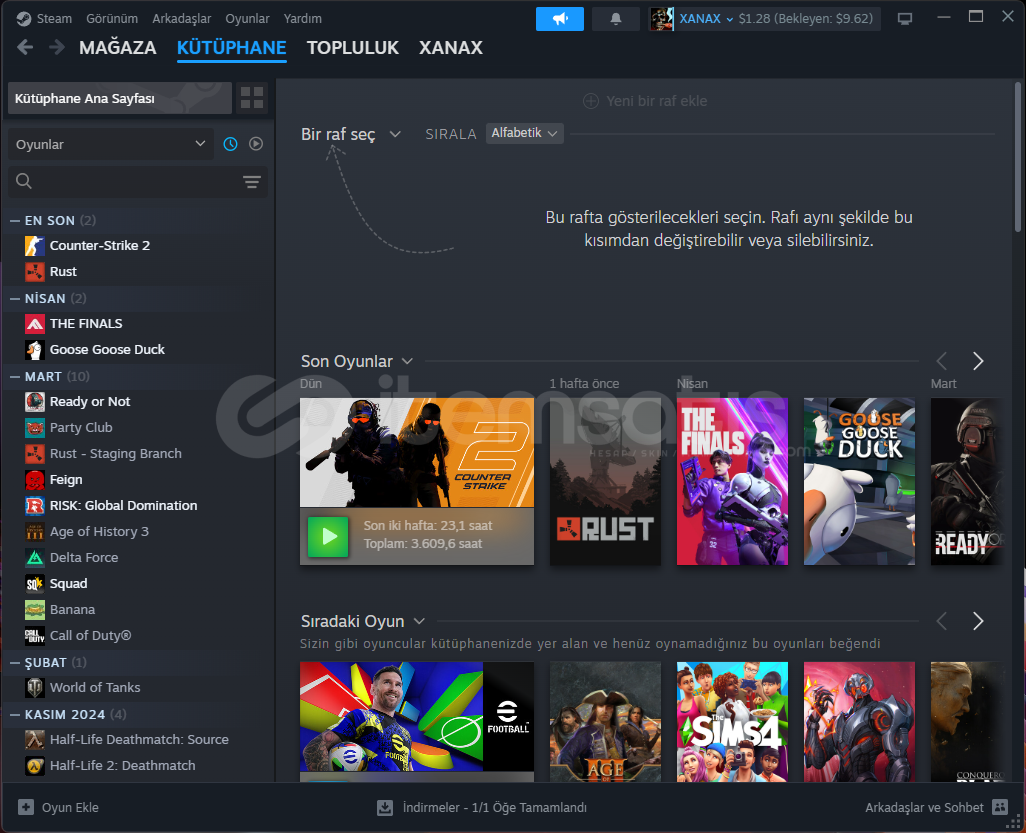Click the Feign game icon

[x=35, y=480]
